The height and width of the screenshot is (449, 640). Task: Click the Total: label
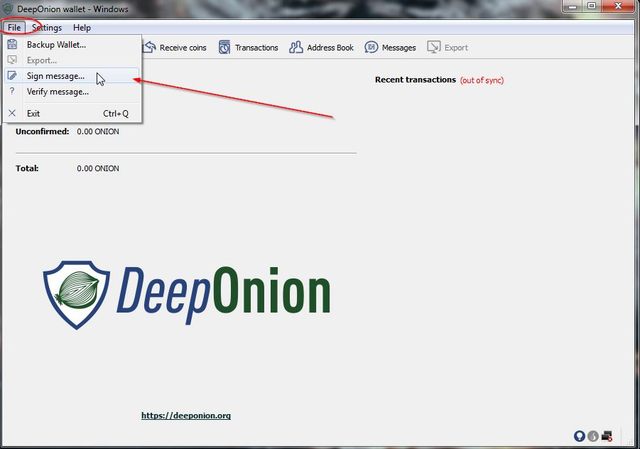(x=27, y=168)
